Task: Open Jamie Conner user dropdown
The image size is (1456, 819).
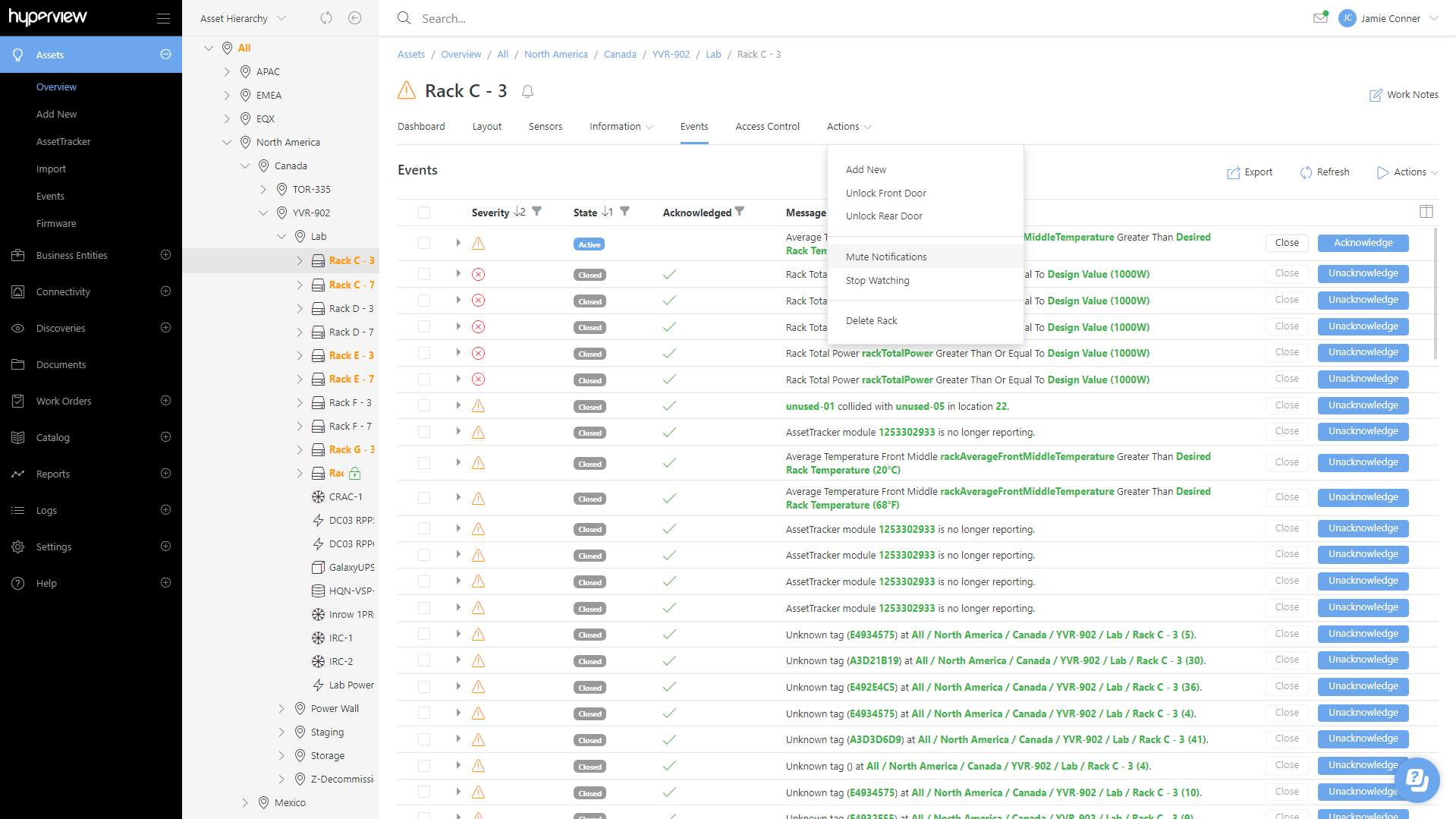Action: 1388,18
